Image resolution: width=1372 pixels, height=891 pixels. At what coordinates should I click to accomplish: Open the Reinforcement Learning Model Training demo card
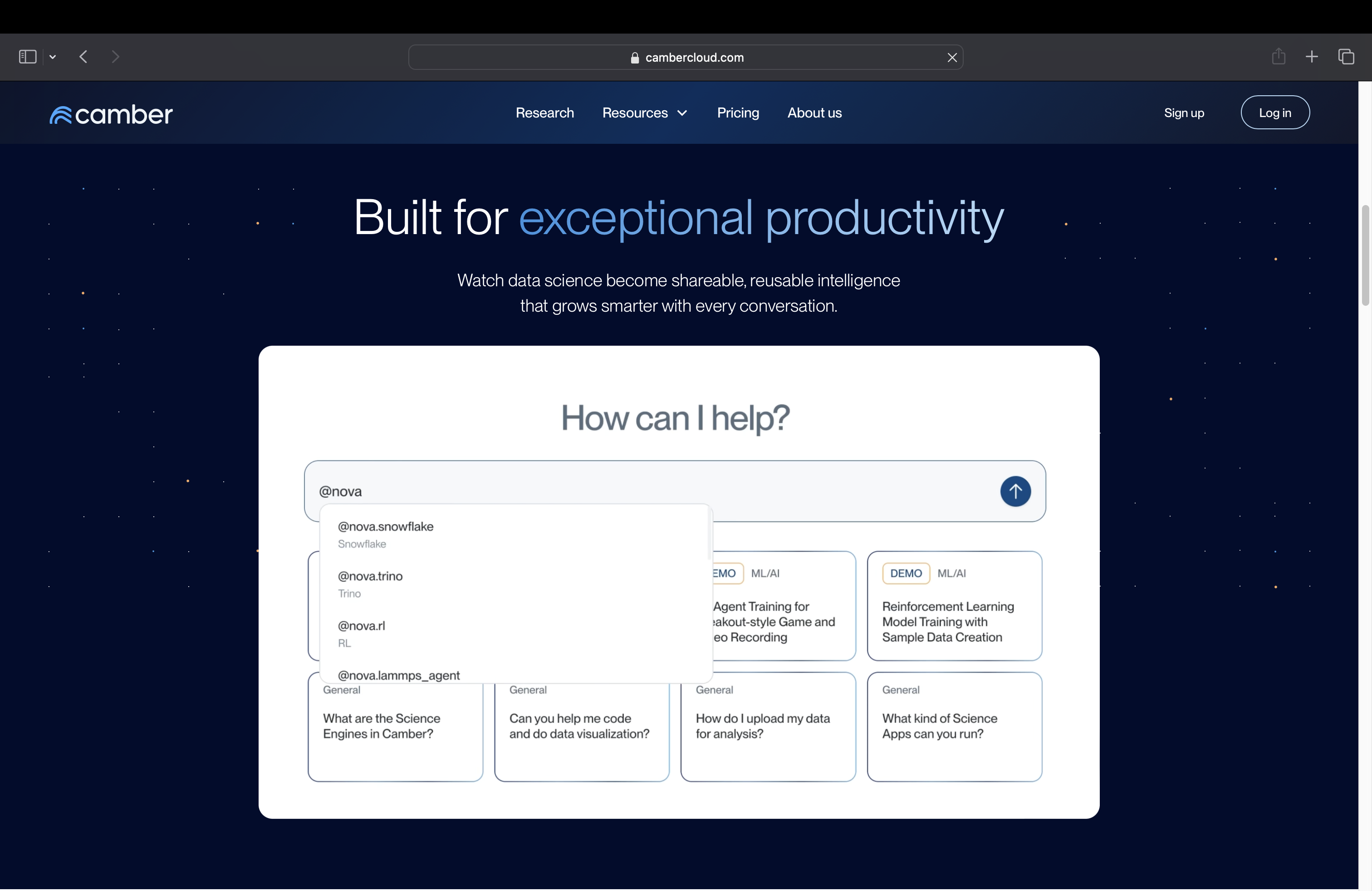point(954,606)
